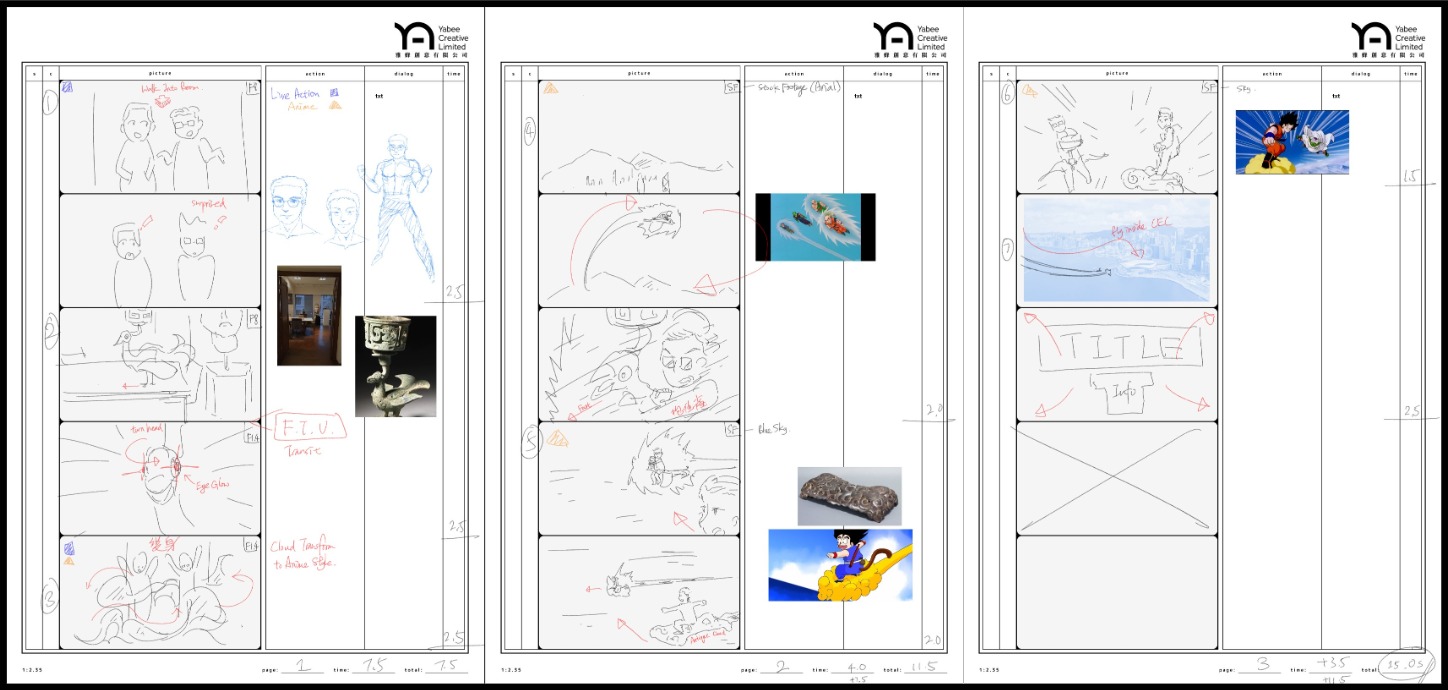Select the room interior reference photo

tap(309, 315)
